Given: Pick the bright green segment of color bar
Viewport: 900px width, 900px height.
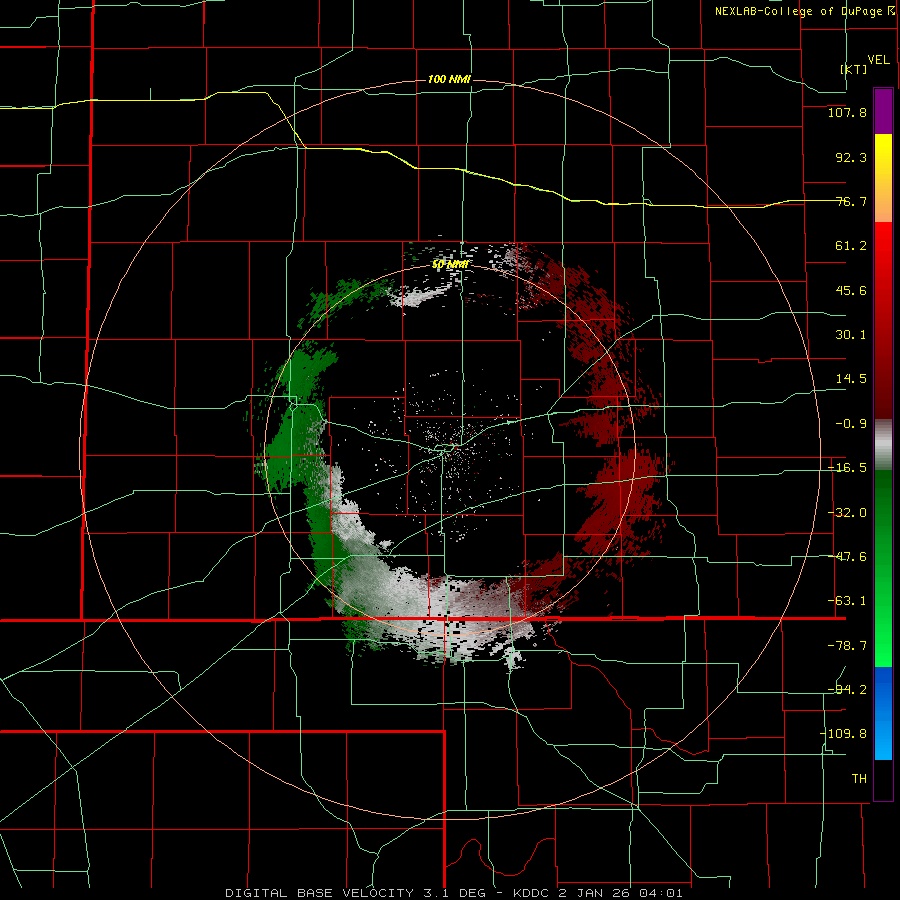Looking at the screenshot, I should click(x=883, y=631).
